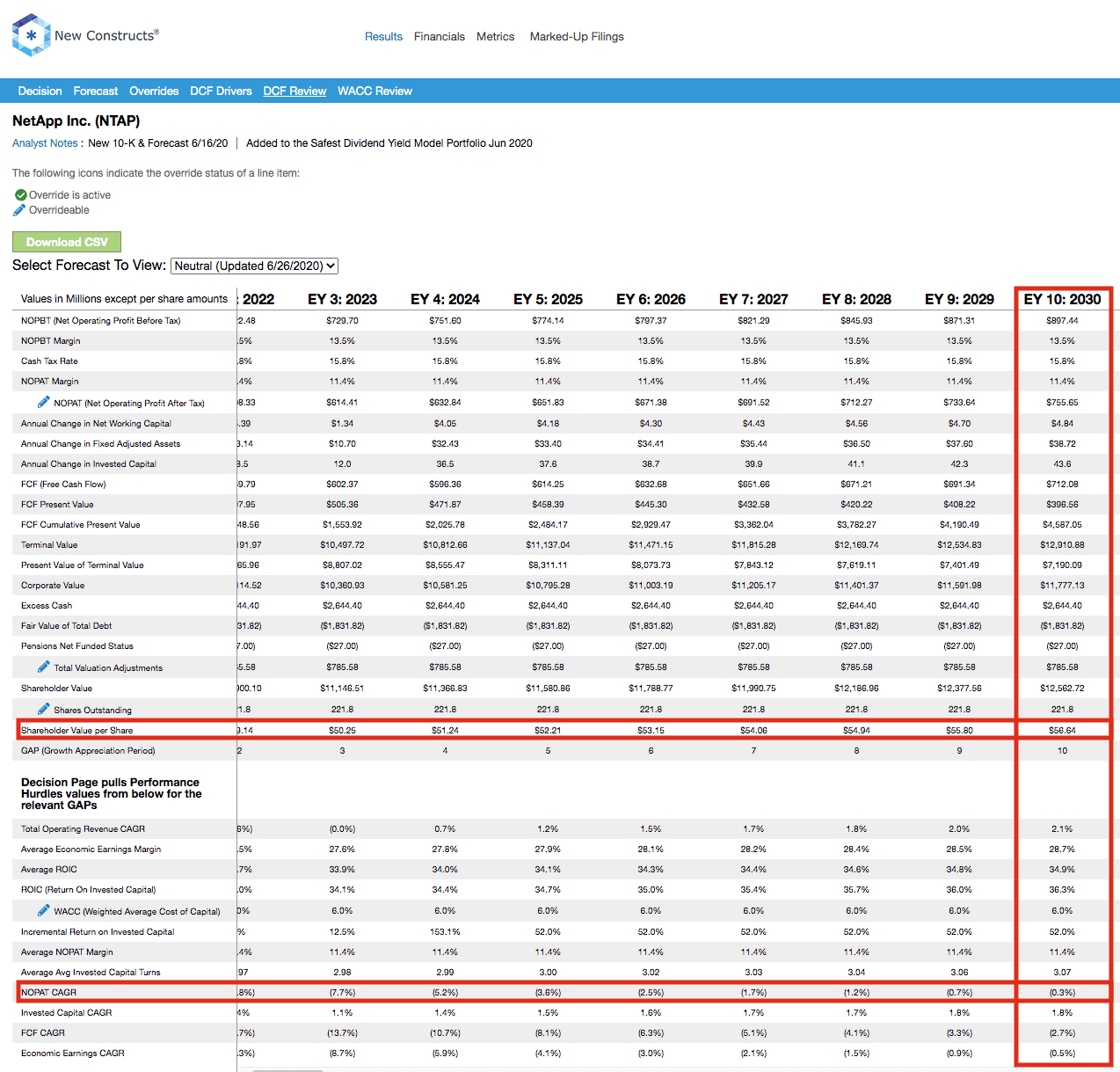Open the DCF Drivers page
The image size is (1120, 1072).
(x=221, y=91)
